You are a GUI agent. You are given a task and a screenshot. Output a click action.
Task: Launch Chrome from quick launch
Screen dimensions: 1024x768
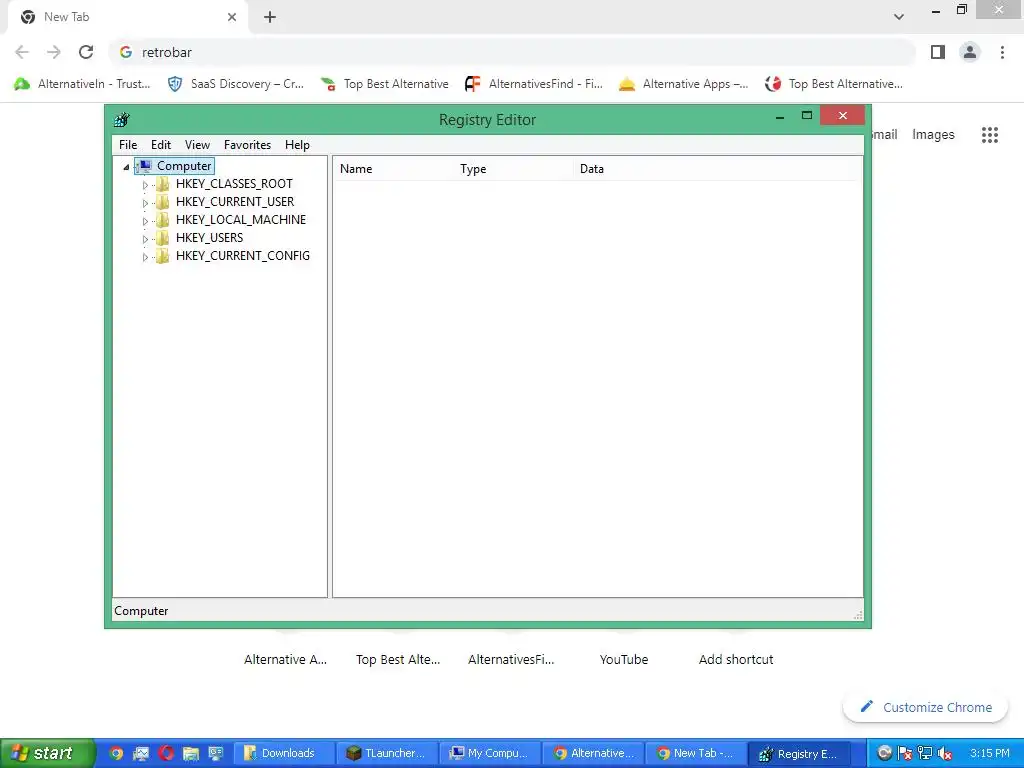tap(116, 753)
